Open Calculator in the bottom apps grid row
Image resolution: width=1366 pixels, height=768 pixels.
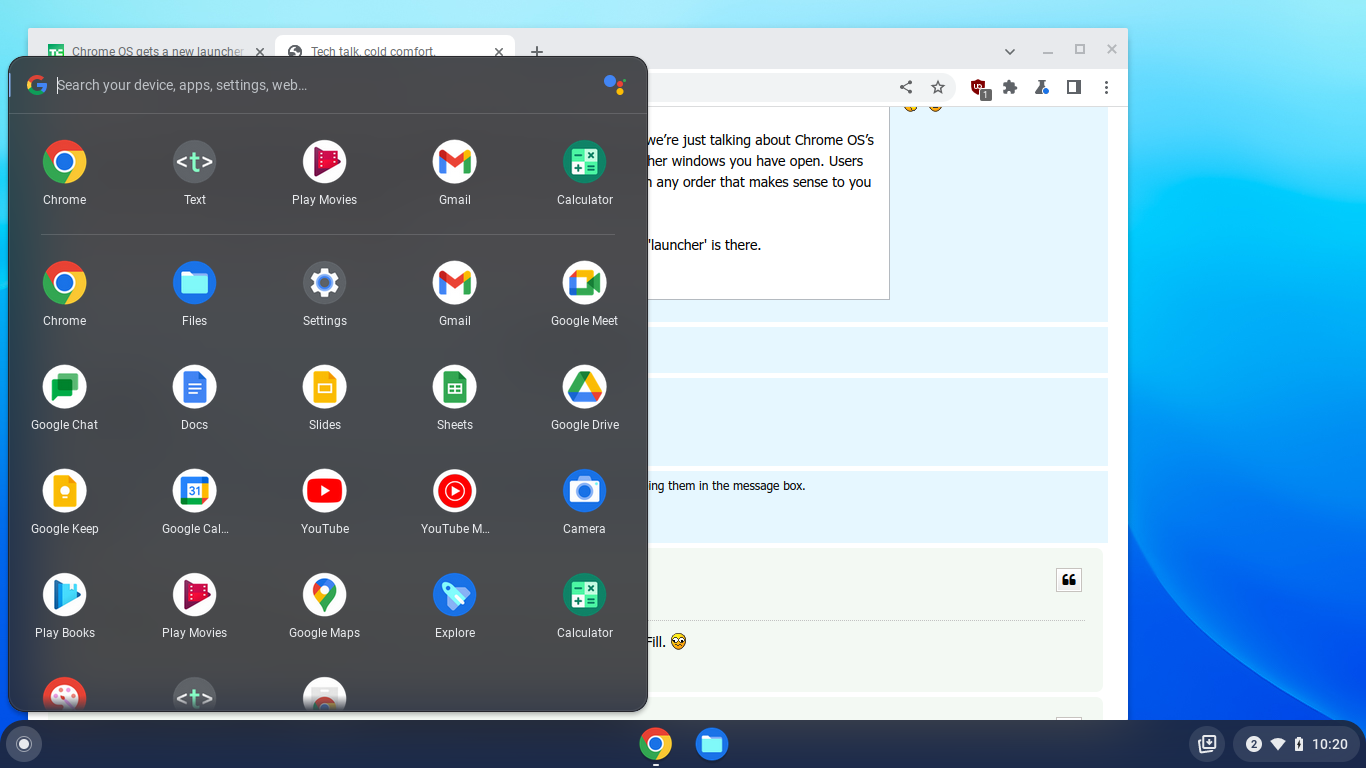584,606
